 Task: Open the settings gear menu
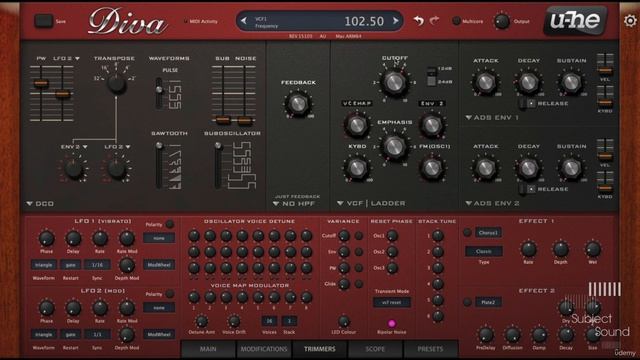[631, 20]
